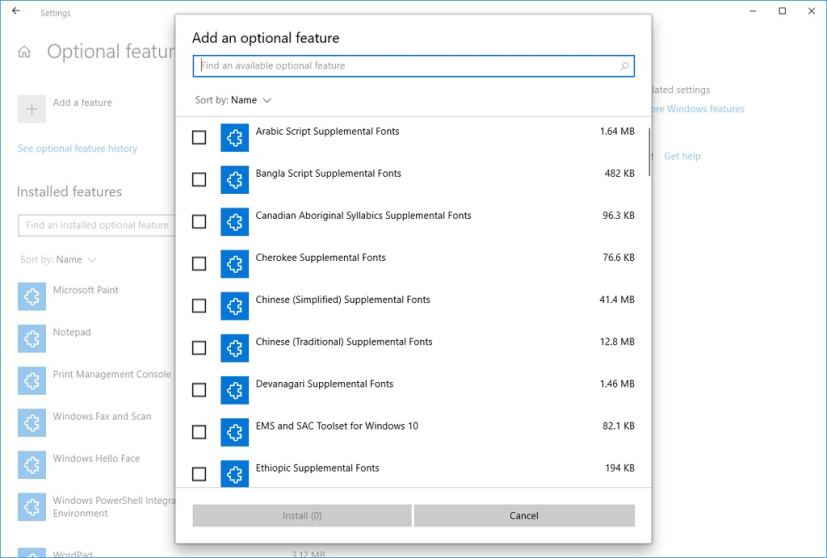Screen dimensions: 827x558
Task: Click the Devanagari Supplemental Fonts feature icon
Action: pyautogui.click(x=235, y=390)
